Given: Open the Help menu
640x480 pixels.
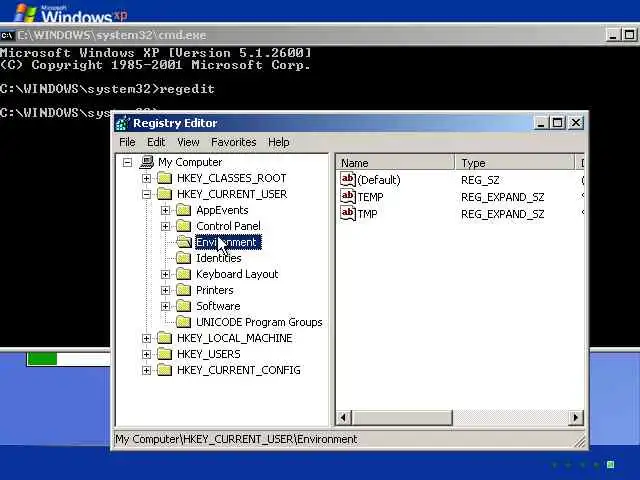Looking at the screenshot, I should click(x=278, y=142).
